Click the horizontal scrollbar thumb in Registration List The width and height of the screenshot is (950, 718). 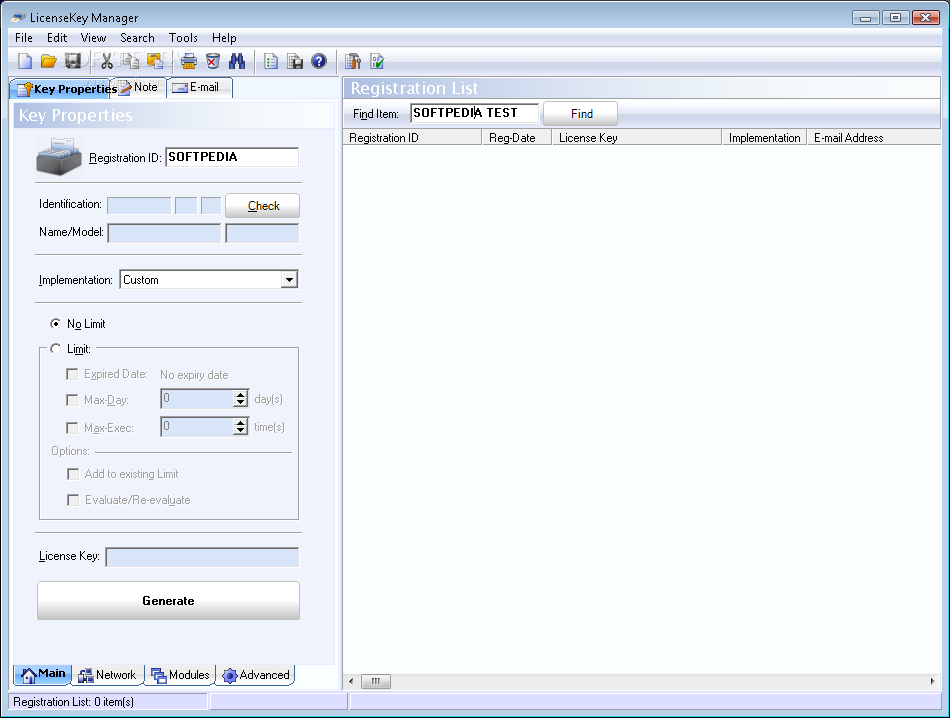376,681
